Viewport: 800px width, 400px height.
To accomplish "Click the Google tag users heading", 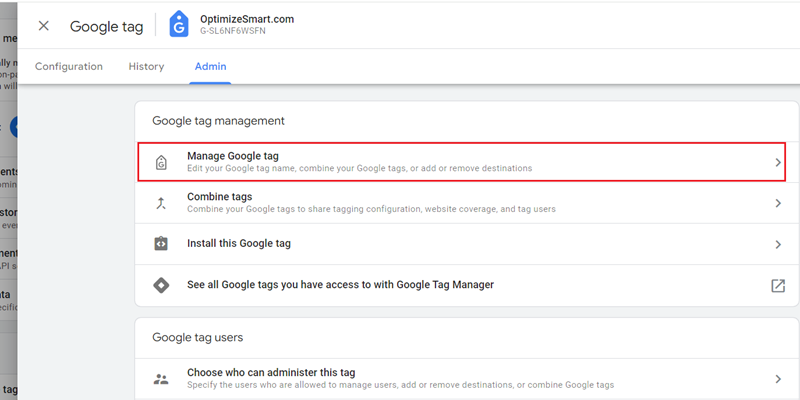I will [197, 337].
